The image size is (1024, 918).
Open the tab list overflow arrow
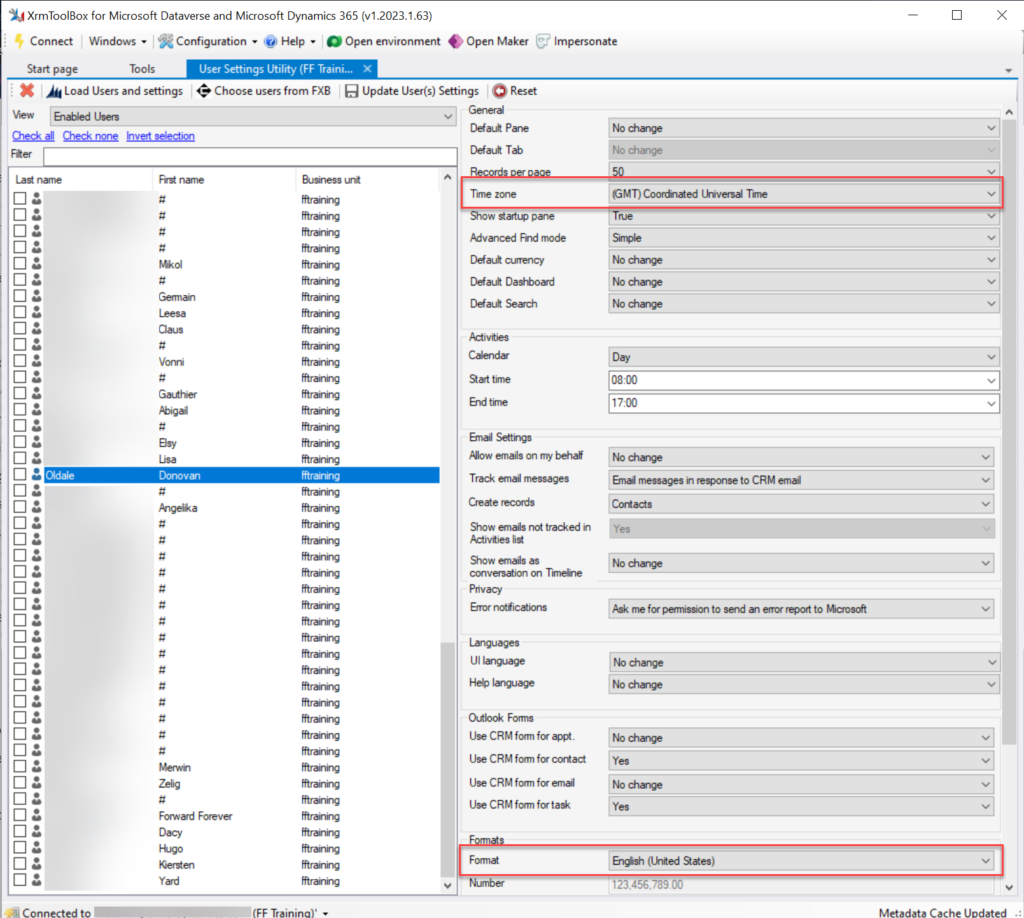(x=1008, y=70)
